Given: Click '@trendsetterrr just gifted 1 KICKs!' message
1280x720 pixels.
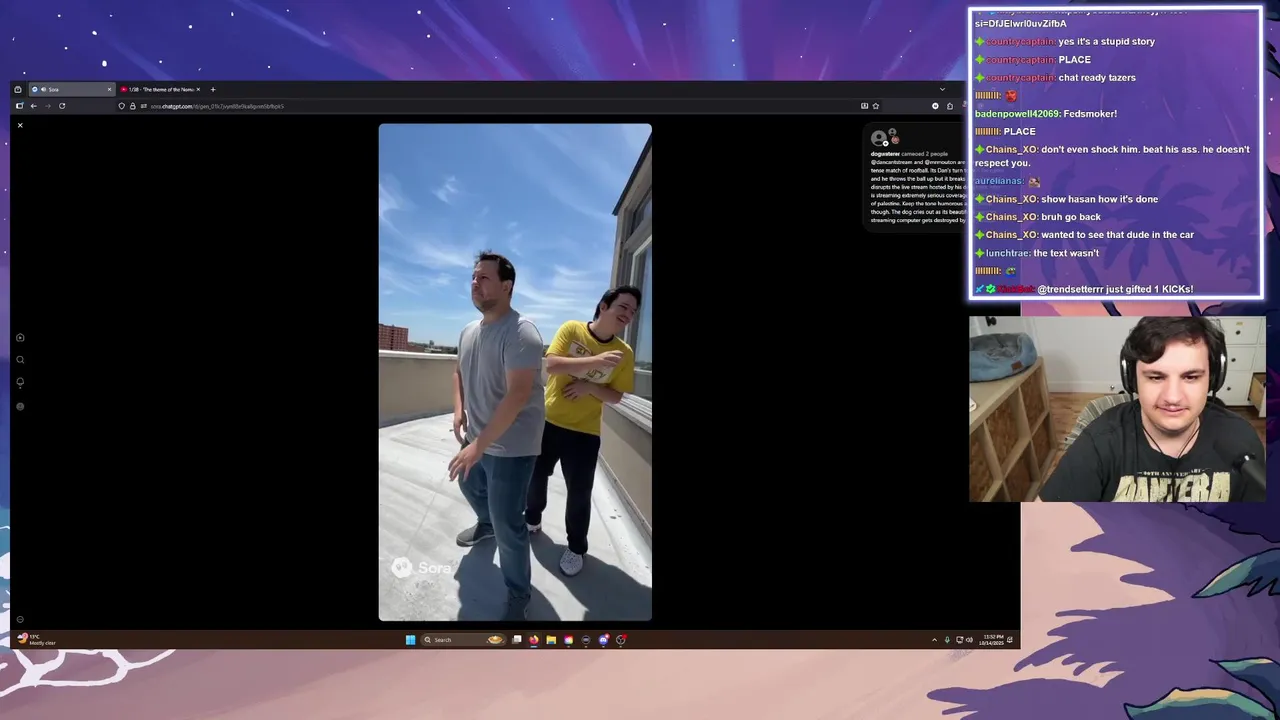Looking at the screenshot, I should click(1115, 289).
